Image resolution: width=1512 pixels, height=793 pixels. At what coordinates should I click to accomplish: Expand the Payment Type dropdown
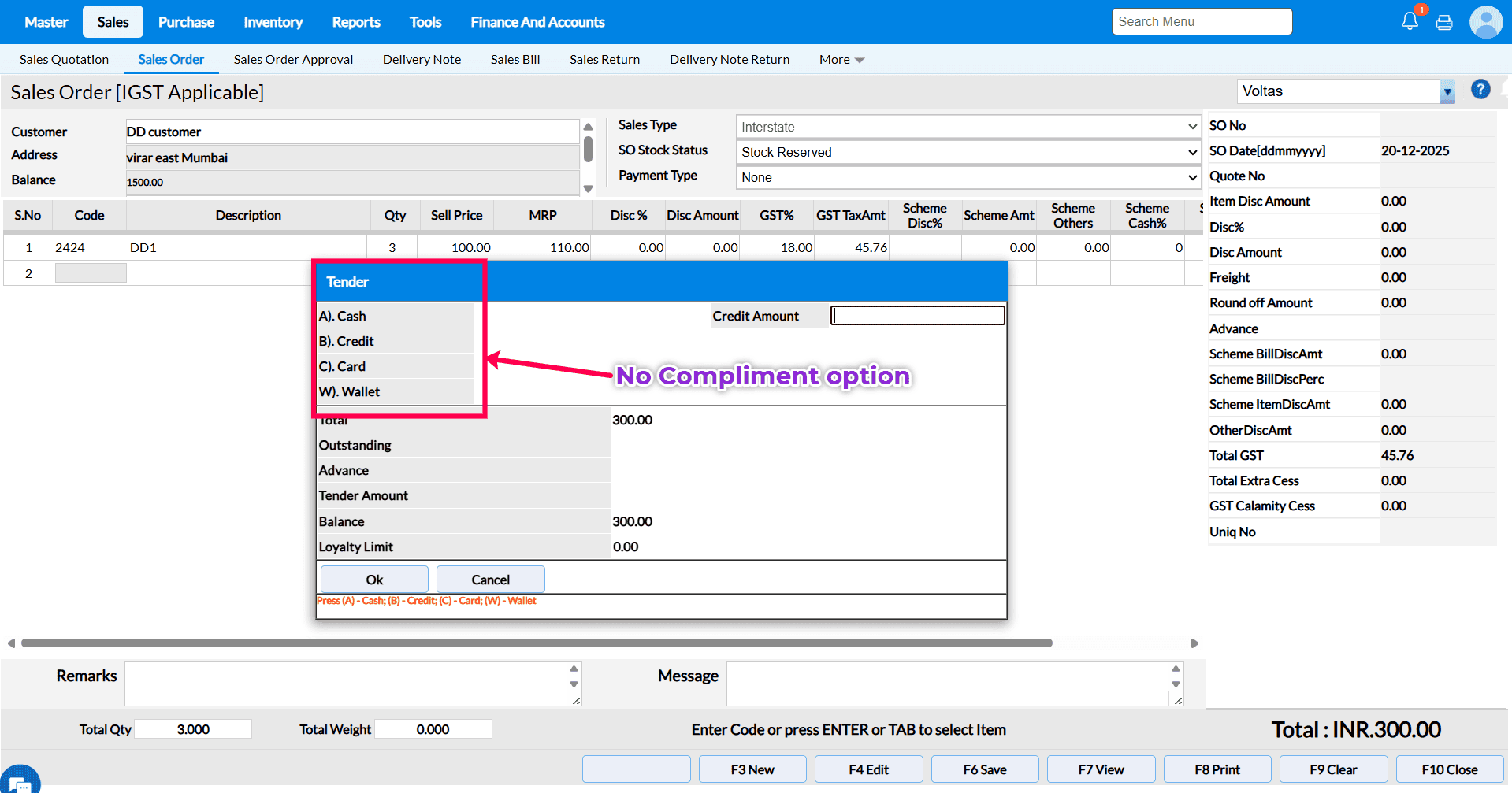[x=968, y=177]
